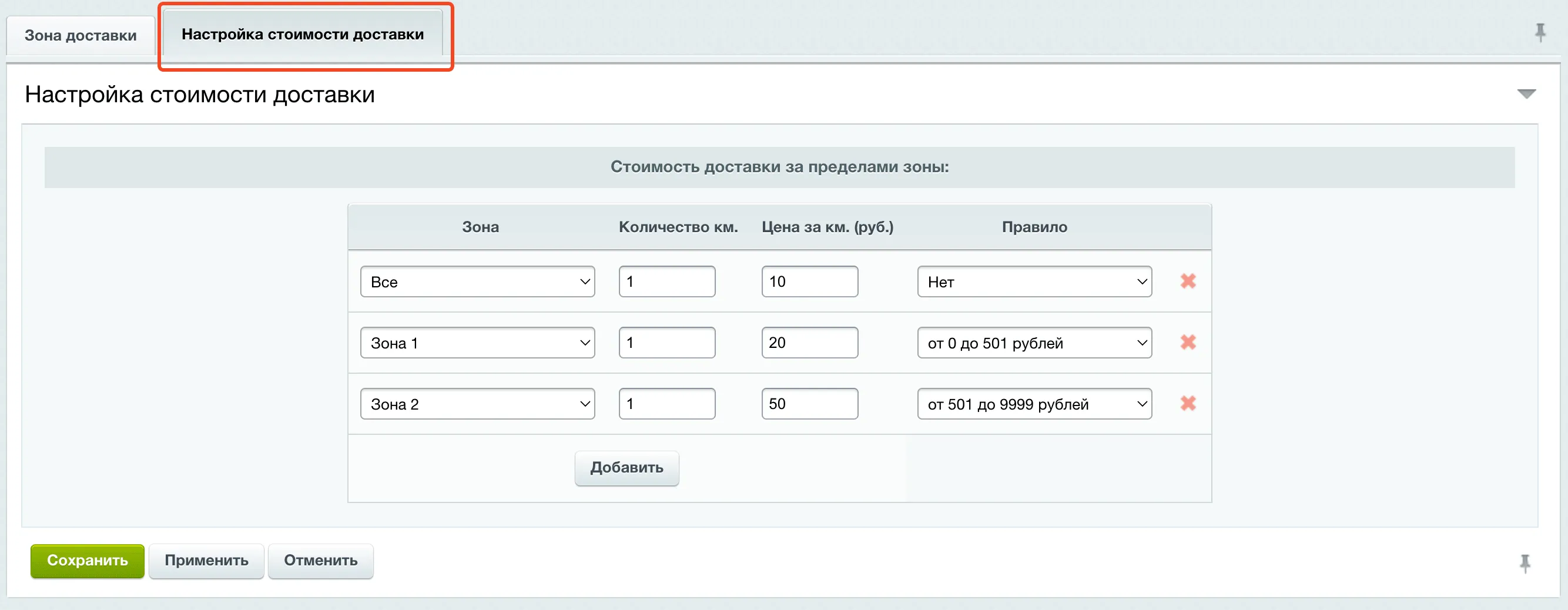The image size is (1568, 610).
Task: Focus the km count field in the 'Все' row
Action: [x=666, y=281]
